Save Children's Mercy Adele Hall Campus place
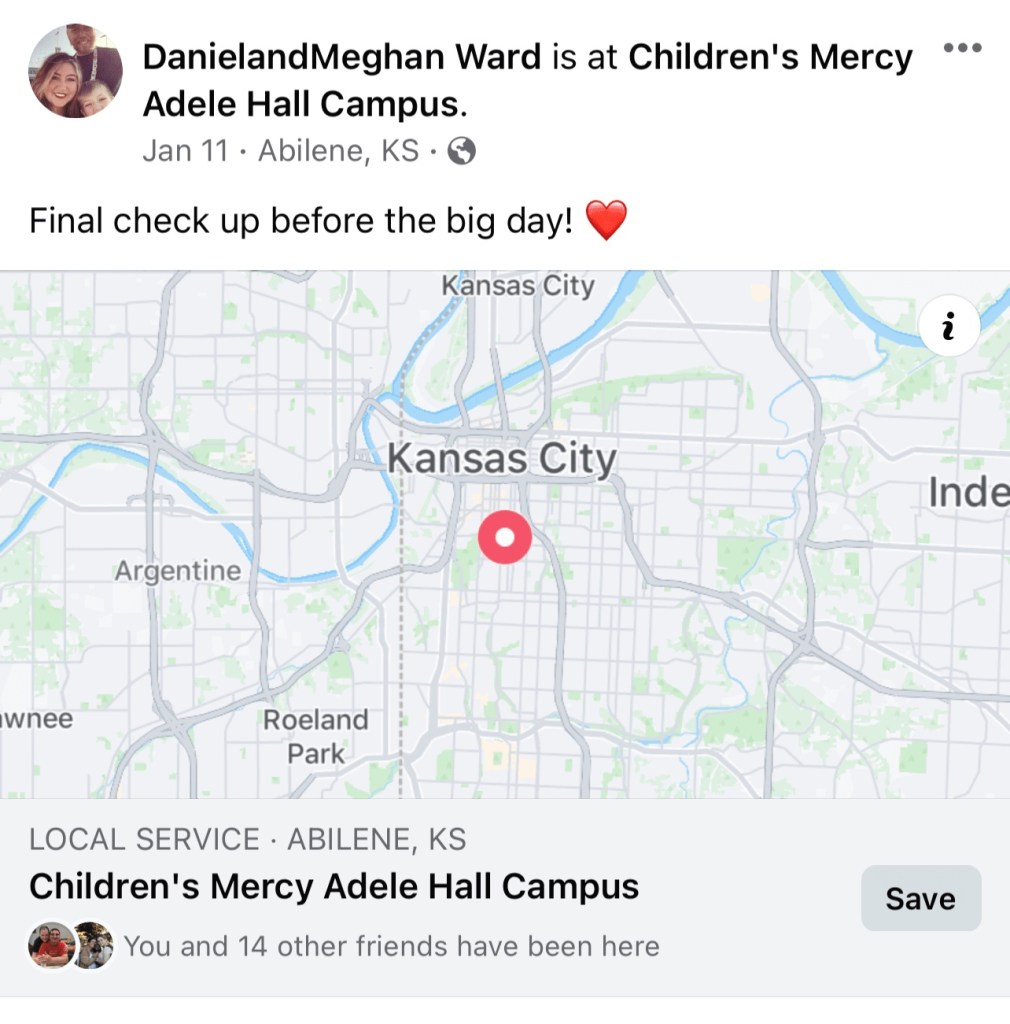Screen dimensions: 1010x1024 [921, 898]
